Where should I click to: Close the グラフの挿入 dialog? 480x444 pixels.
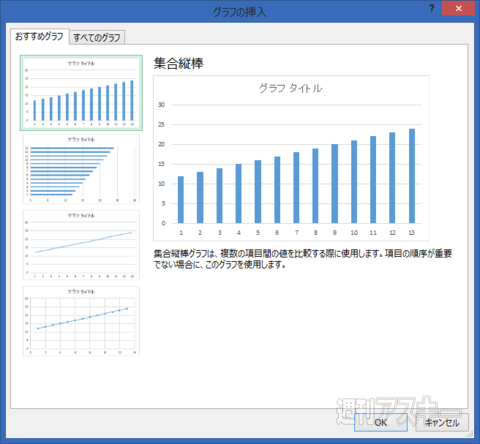(458, 8)
